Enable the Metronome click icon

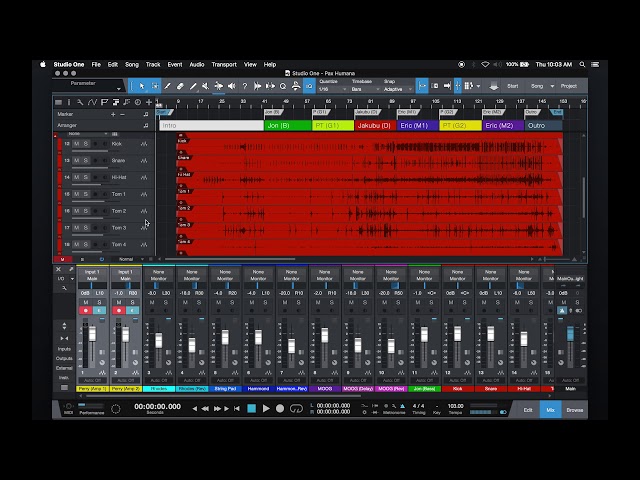[x=402, y=406]
